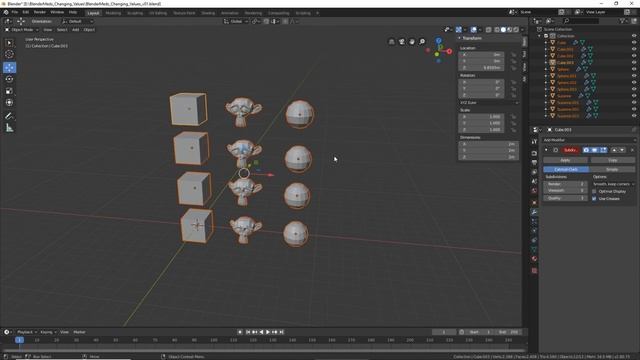Activate the Scale tool
Viewport: 640px width, 360px height.
point(9,91)
